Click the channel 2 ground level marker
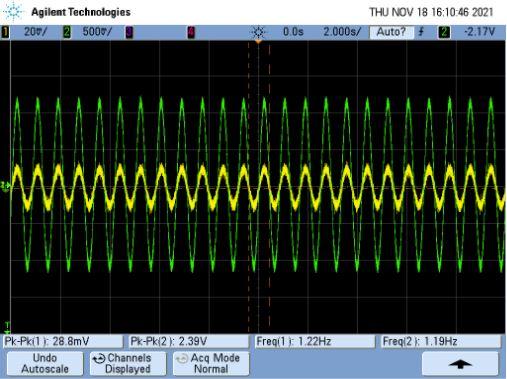Image resolution: width=507 pixels, height=379 pixels. (x=5, y=186)
